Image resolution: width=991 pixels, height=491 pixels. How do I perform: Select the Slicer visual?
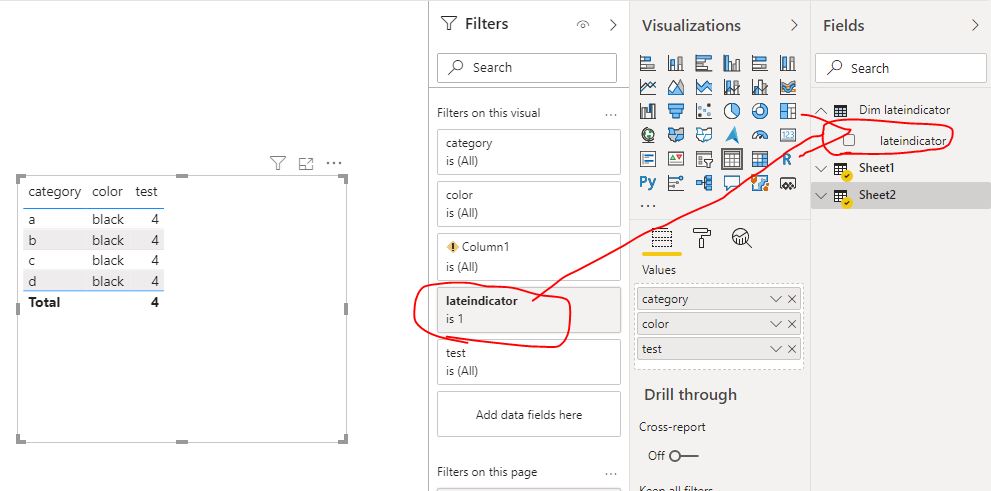point(703,159)
